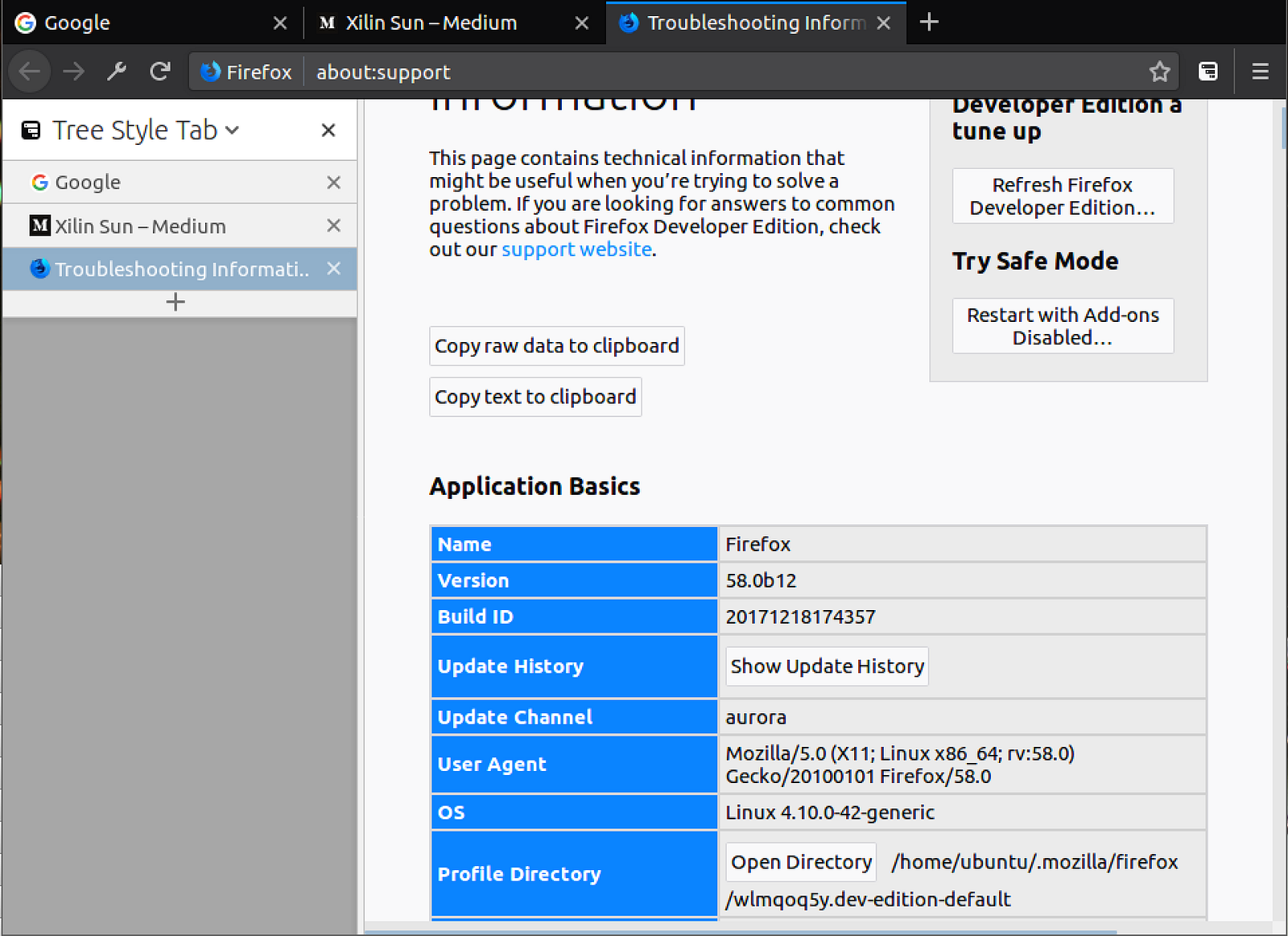Viewport: 1288px width, 936px height.
Task: Select Troubleshooting Informati.. in sidebar
Action: (180, 269)
